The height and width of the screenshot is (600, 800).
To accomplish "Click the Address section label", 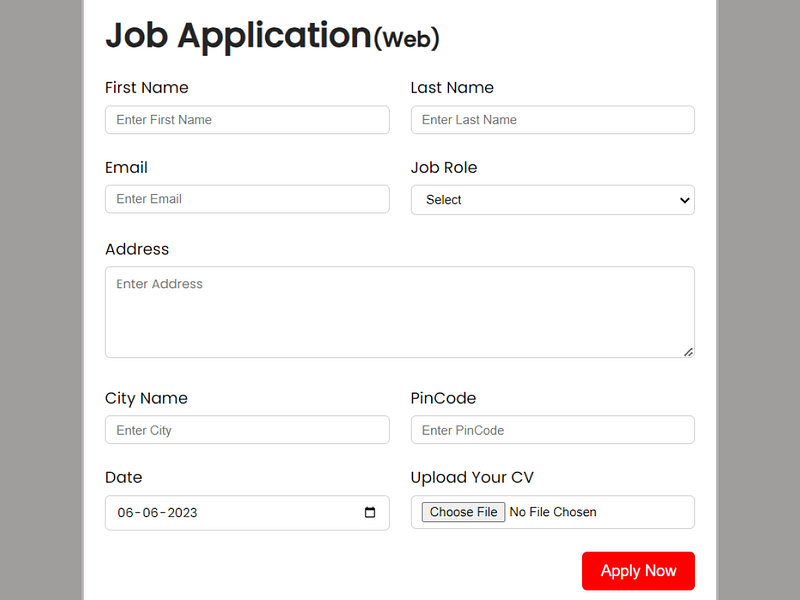I will coord(137,249).
